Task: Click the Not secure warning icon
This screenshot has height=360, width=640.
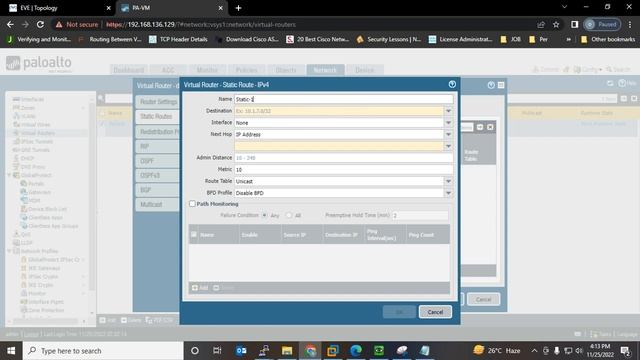Action: [x=59, y=24]
